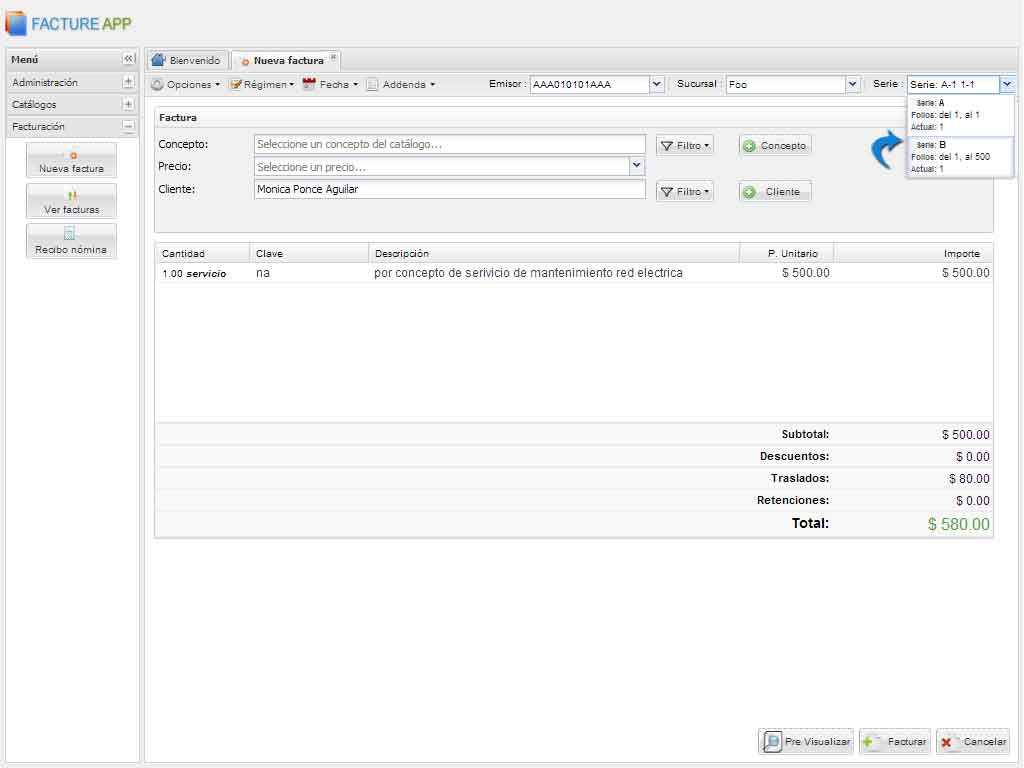Screen dimensions: 1024x768
Task: Click the Cancelar button
Action: coord(973,742)
